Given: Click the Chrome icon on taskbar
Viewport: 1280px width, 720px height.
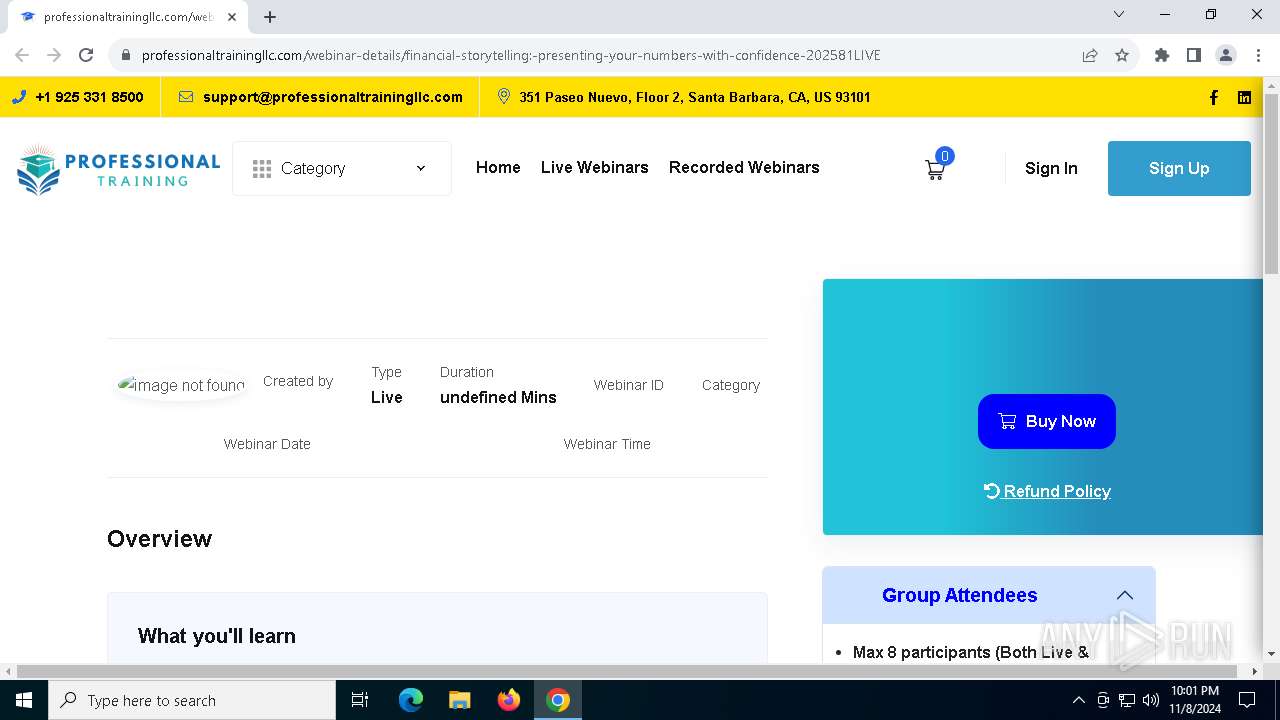Looking at the screenshot, I should coord(558,700).
